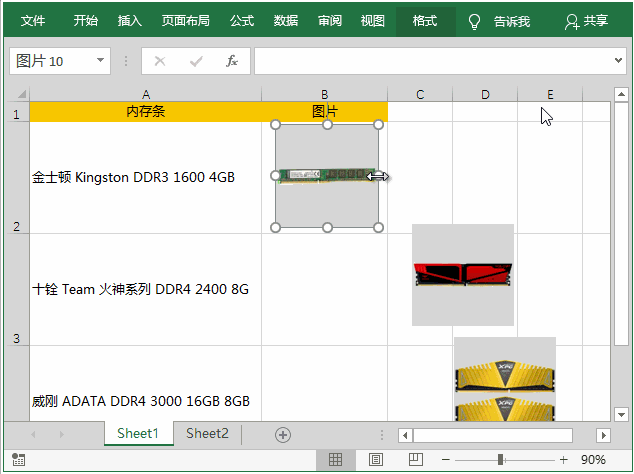Click the bottom-middle picture resize handle
Screen dimensions: 634x474
(x=327, y=228)
